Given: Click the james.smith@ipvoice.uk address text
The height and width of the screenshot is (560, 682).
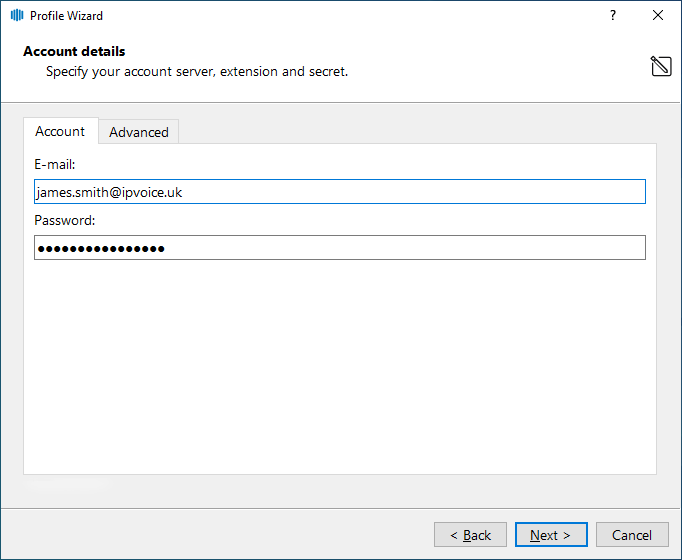Looking at the screenshot, I should (x=108, y=192).
